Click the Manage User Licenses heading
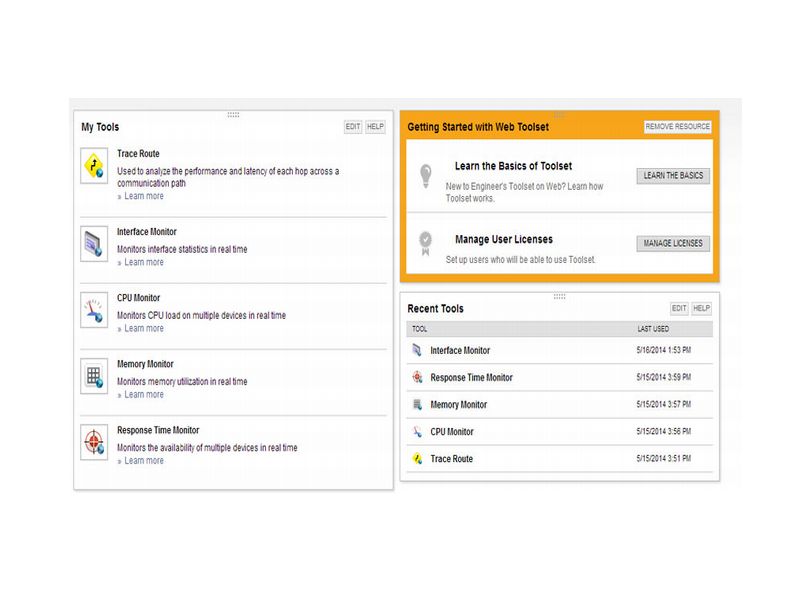This screenshot has height=600, width=800. pos(504,239)
